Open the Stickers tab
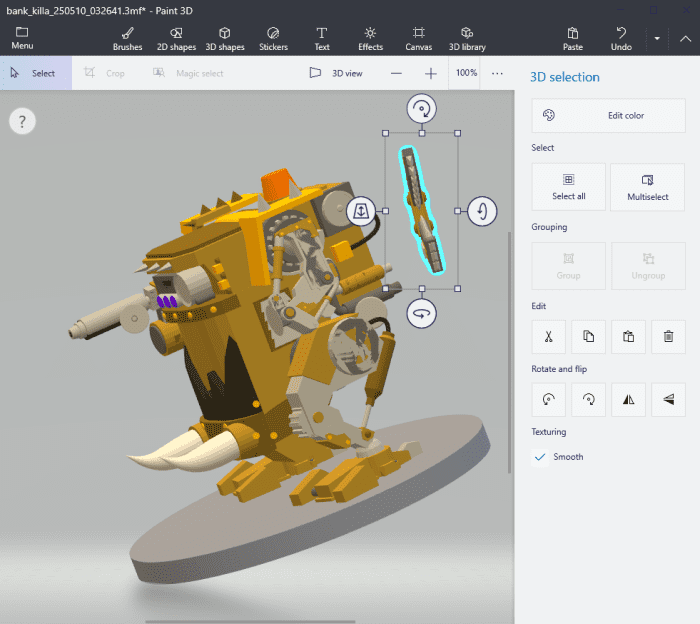 (273, 39)
